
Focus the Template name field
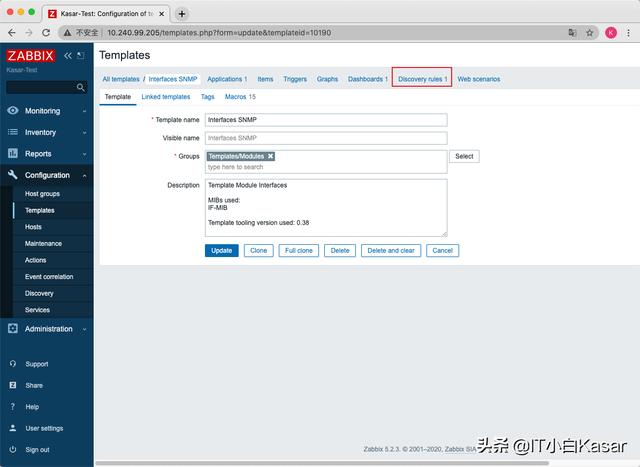pyautogui.click(x=326, y=120)
